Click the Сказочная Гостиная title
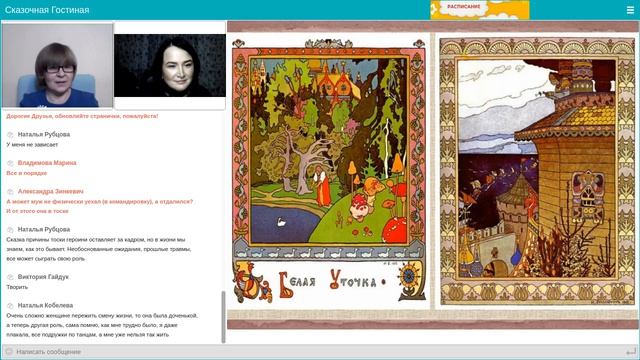 pyautogui.click(x=47, y=10)
